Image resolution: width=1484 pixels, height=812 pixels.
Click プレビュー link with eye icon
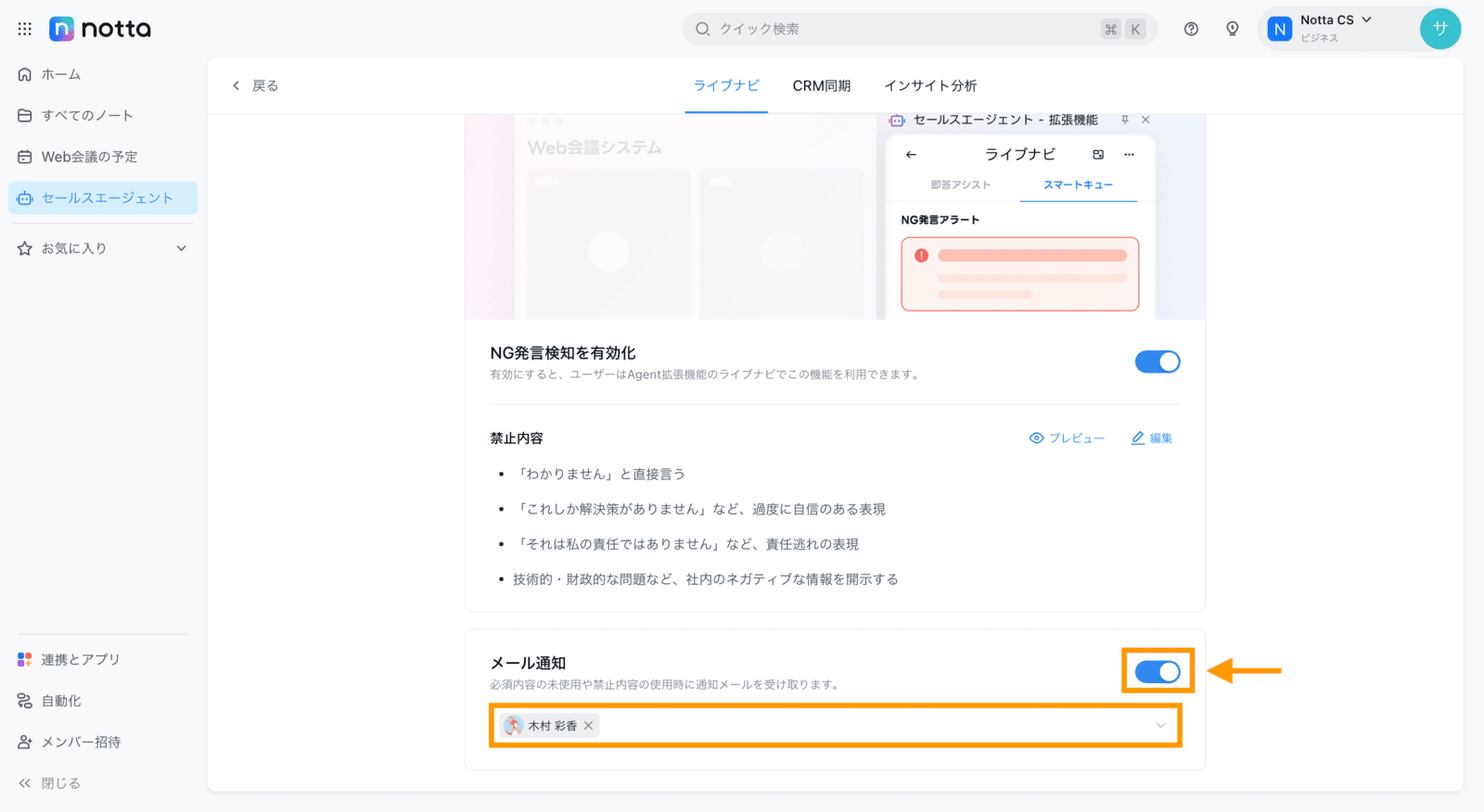click(x=1067, y=438)
